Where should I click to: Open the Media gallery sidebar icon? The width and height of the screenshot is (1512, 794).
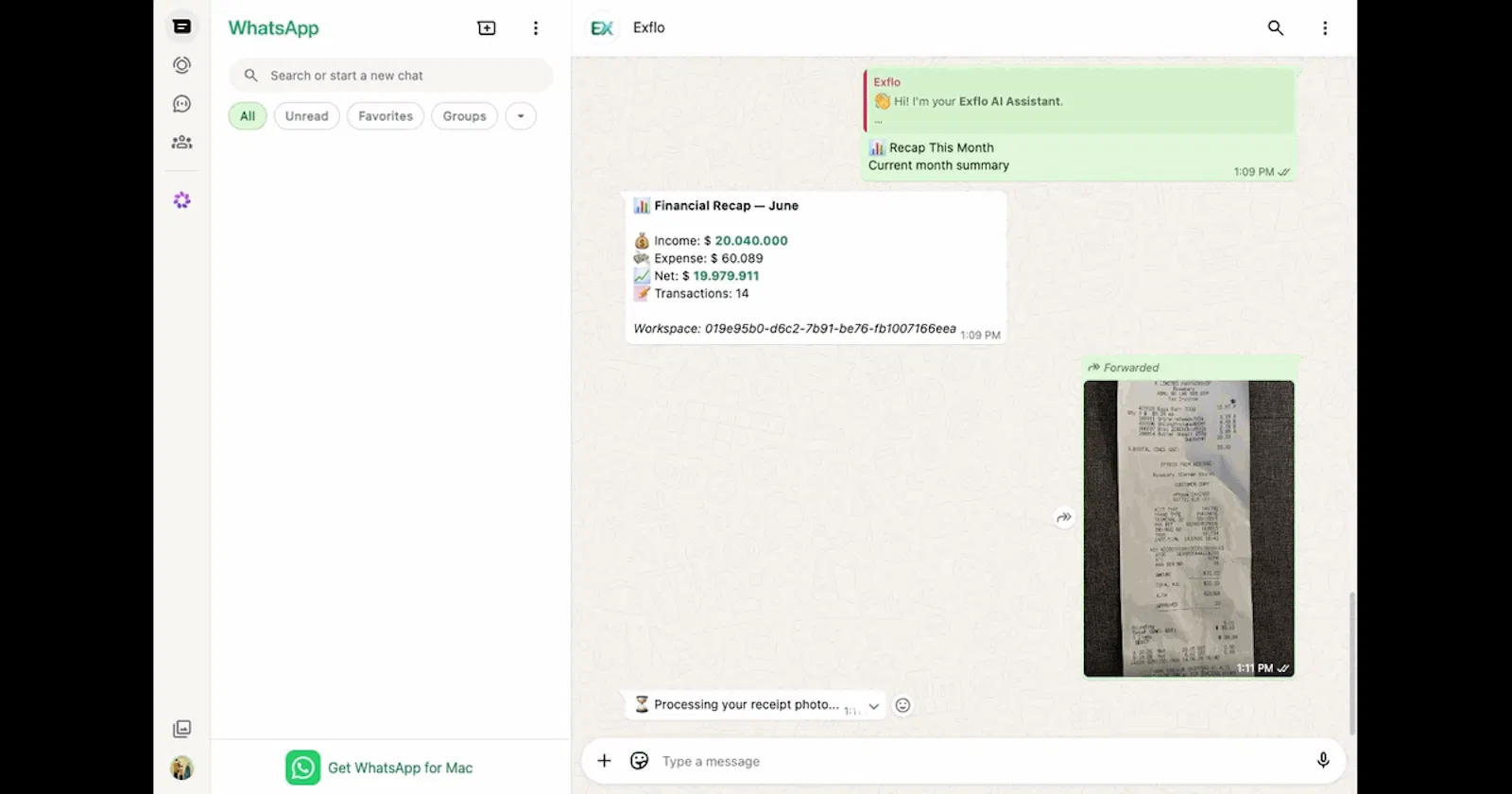182,729
